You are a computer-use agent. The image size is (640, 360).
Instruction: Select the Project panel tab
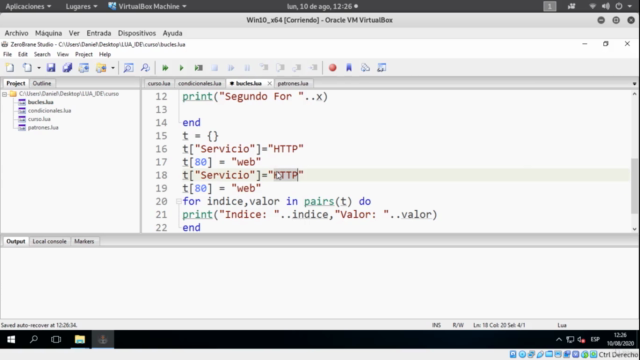pyautogui.click(x=16, y=83)
